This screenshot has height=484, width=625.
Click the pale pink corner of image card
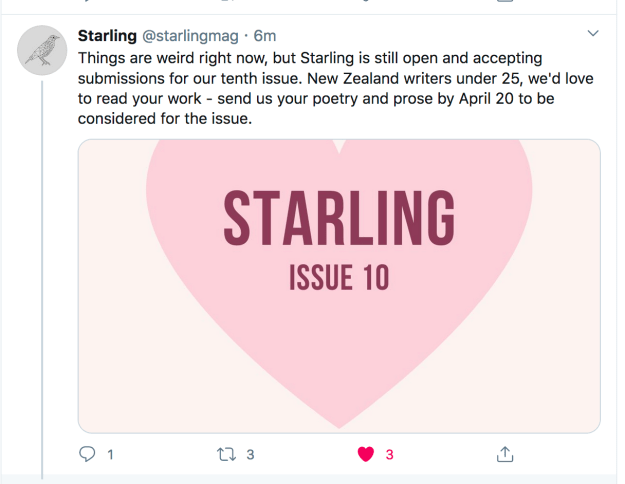tap(110, 400)
